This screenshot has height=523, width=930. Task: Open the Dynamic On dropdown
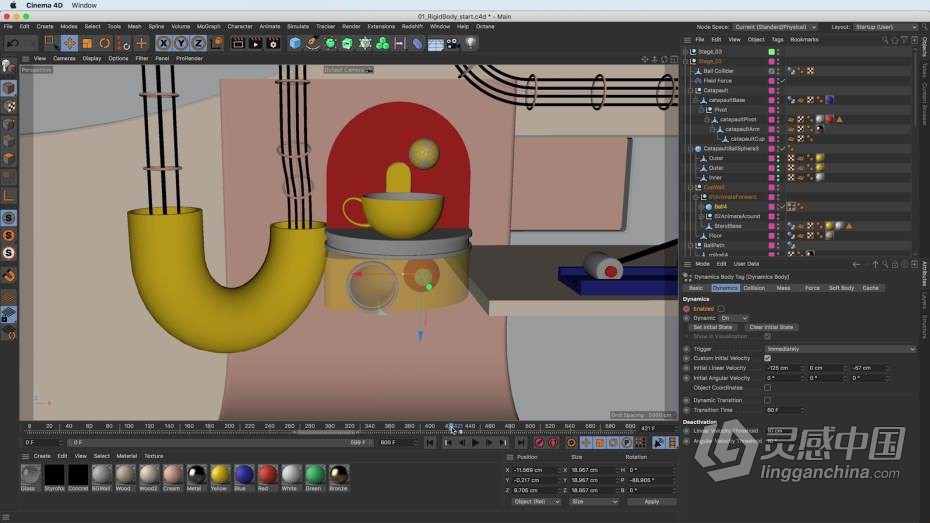tap(734, 318)
